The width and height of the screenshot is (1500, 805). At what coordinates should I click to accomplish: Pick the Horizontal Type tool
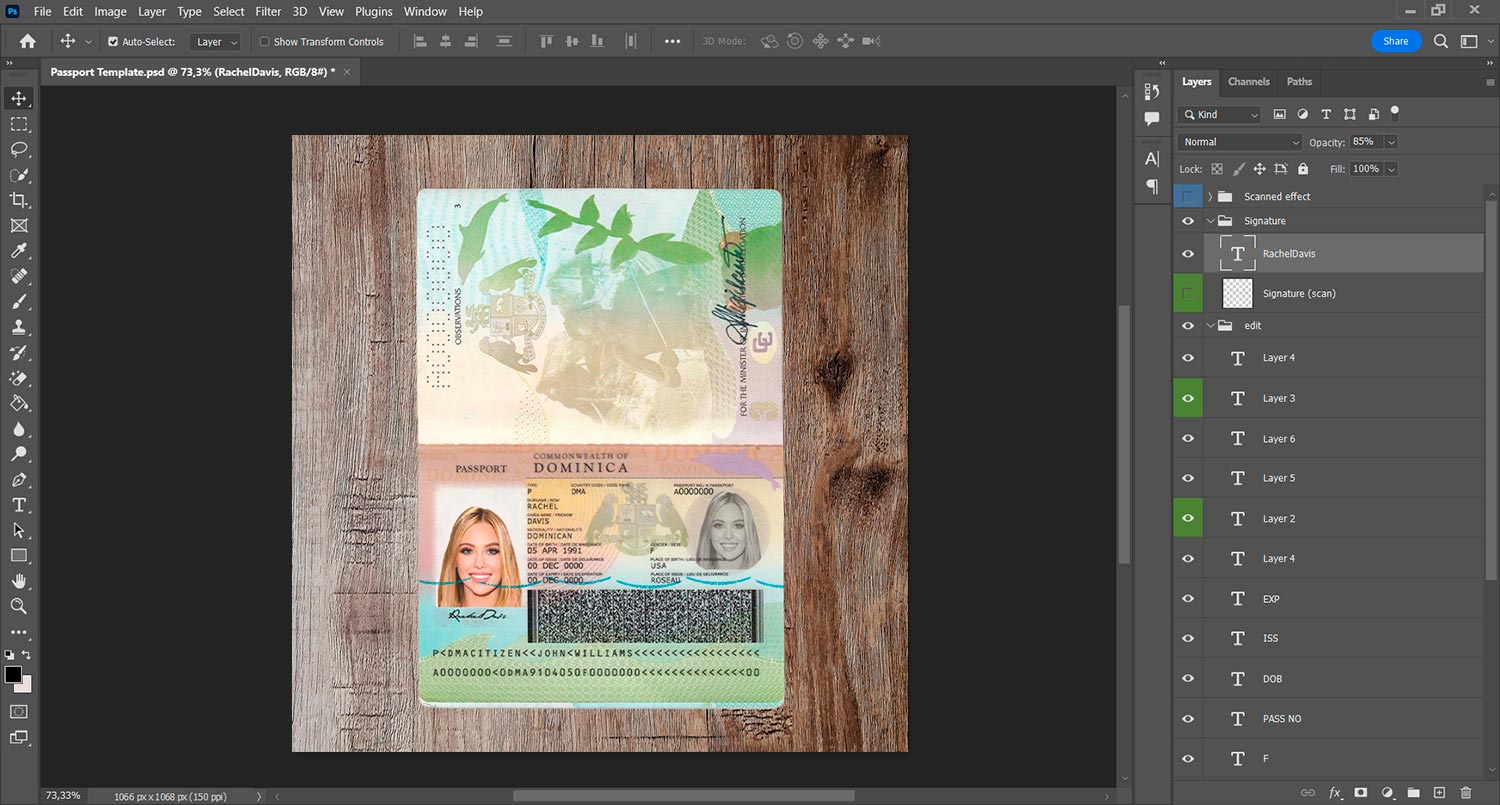tap(19, 505)
